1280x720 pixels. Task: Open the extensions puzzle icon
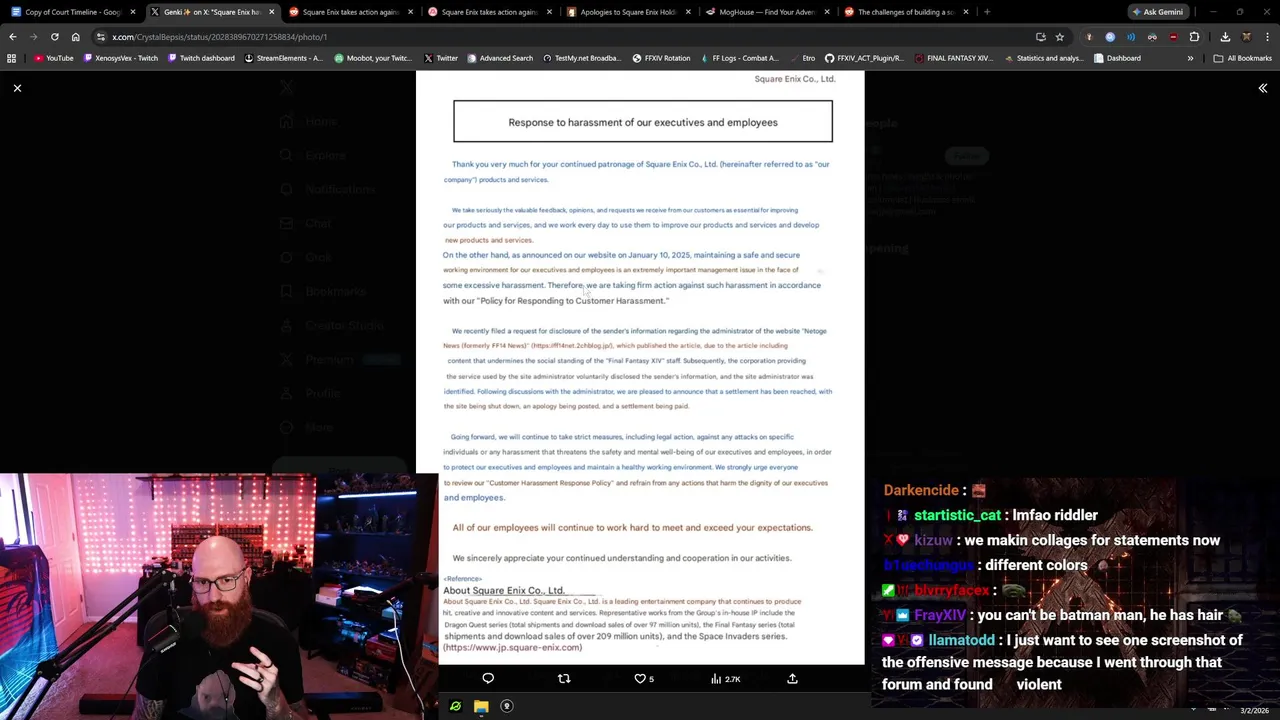pyautogui.click(x=1194, y=37)
